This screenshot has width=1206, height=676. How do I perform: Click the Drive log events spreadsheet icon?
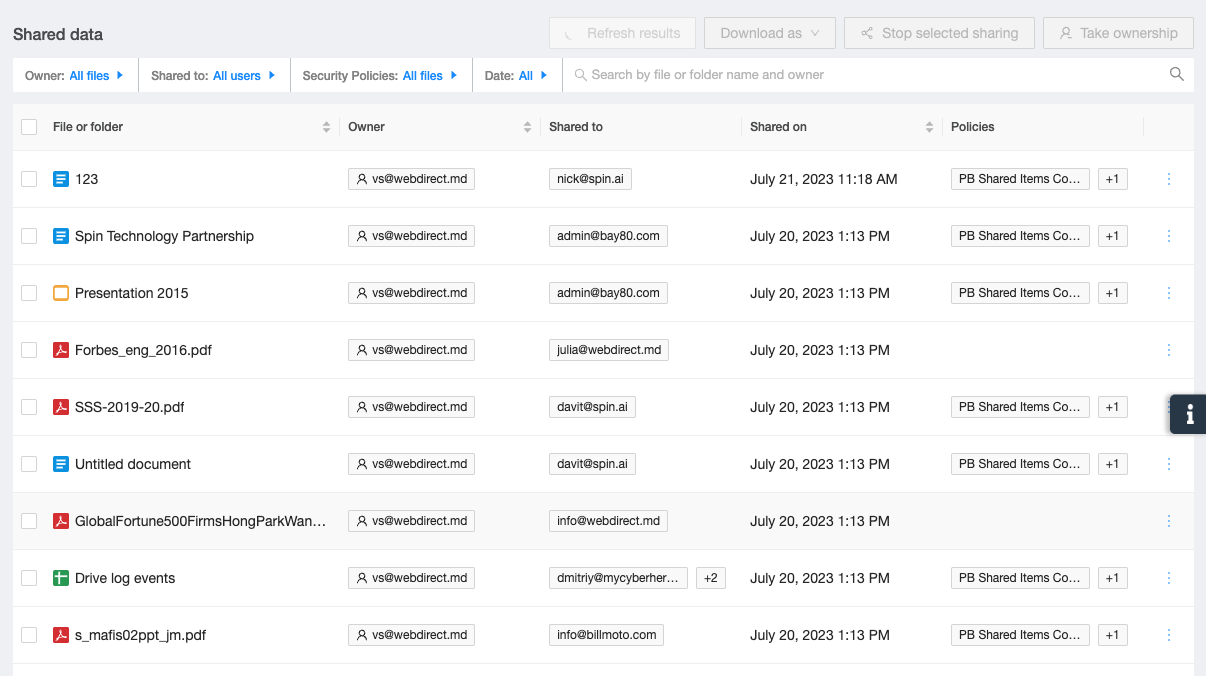coord(61,578)
